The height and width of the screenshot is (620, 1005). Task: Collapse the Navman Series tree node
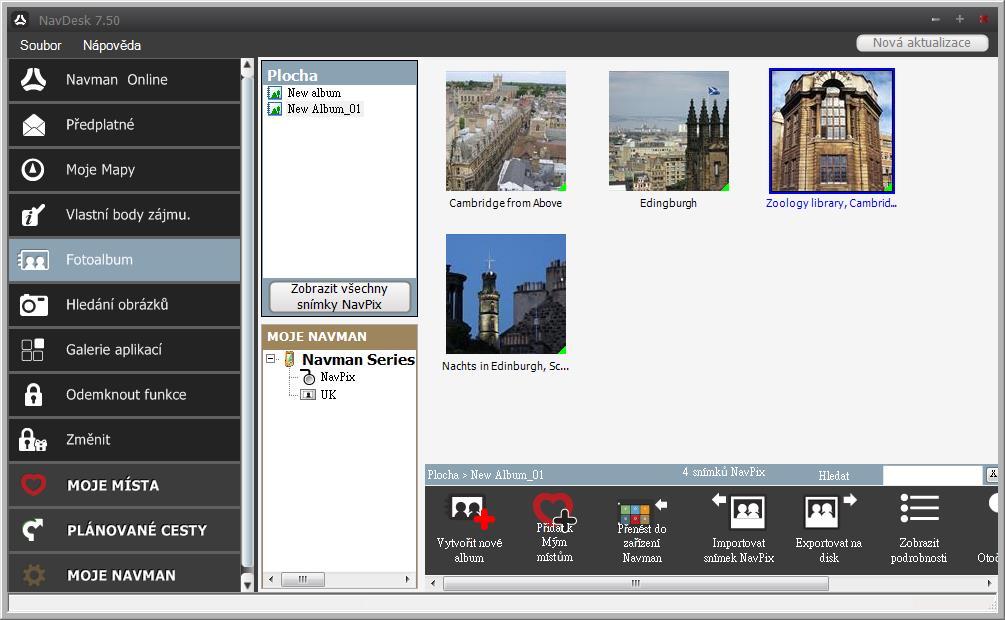point(271,359)
